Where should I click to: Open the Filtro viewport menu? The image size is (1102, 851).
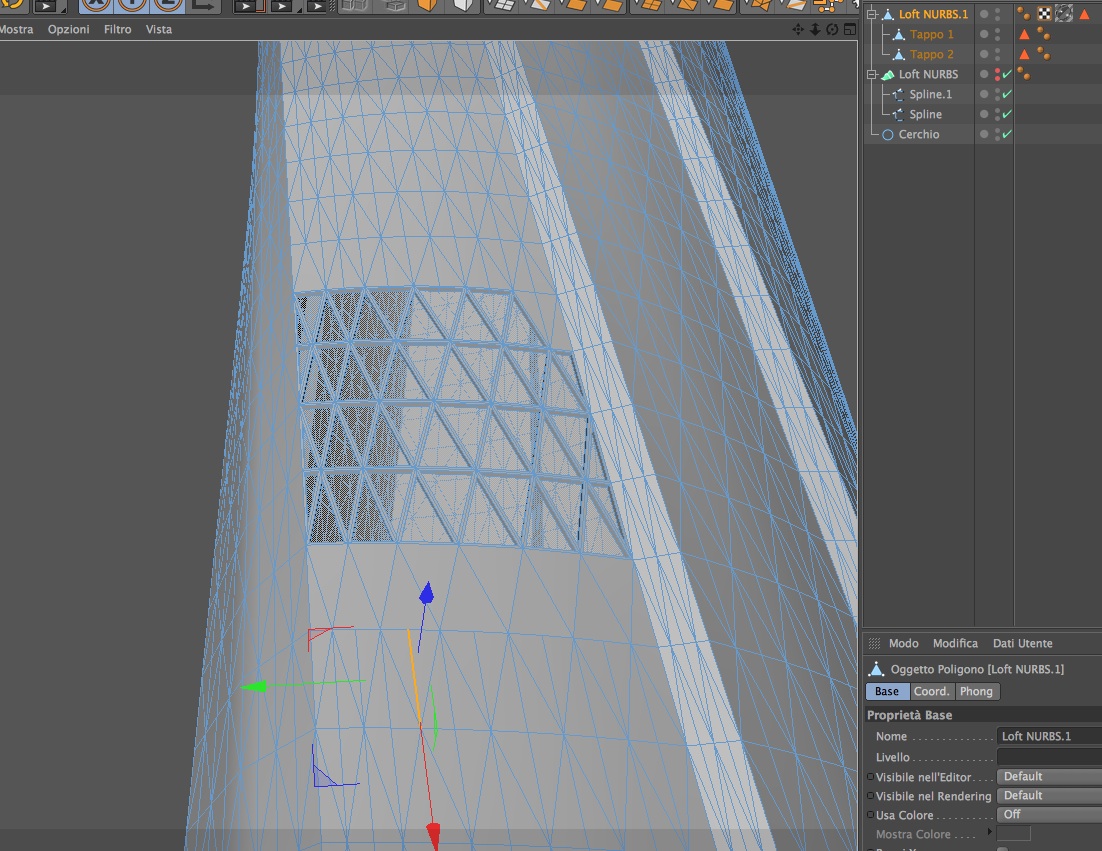[117, 29]
